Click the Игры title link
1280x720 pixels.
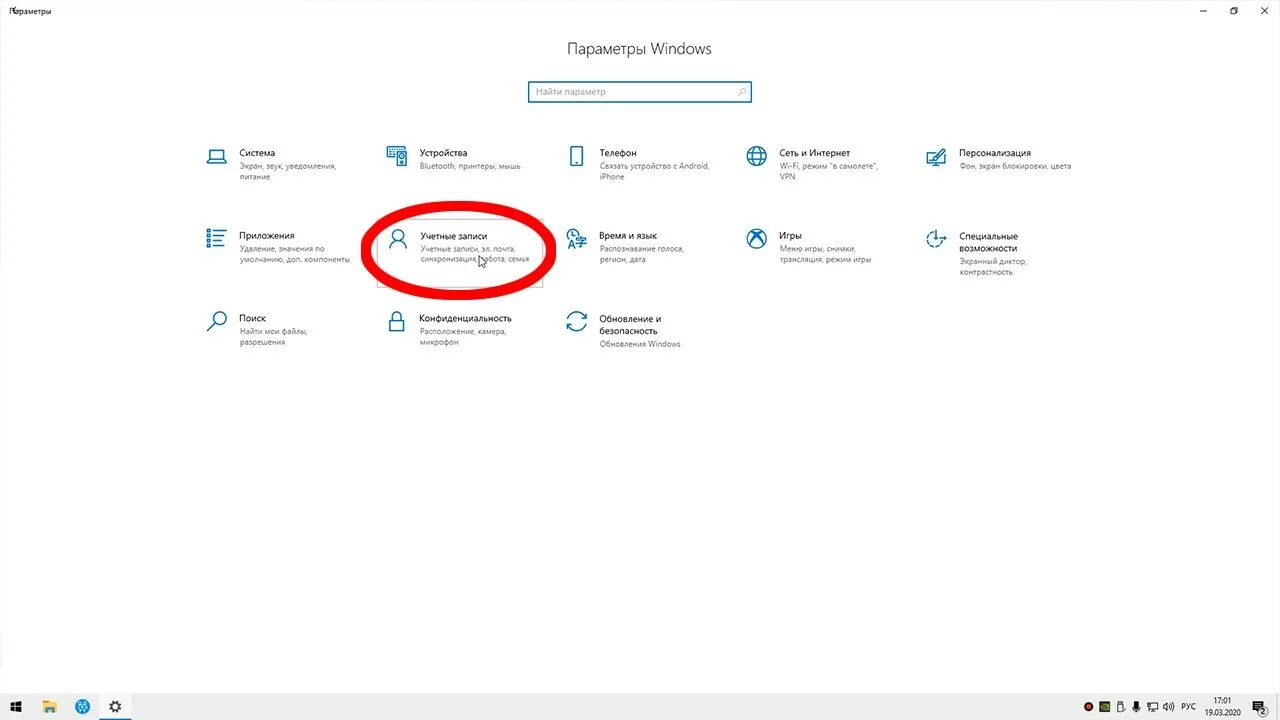pos(791,236)
